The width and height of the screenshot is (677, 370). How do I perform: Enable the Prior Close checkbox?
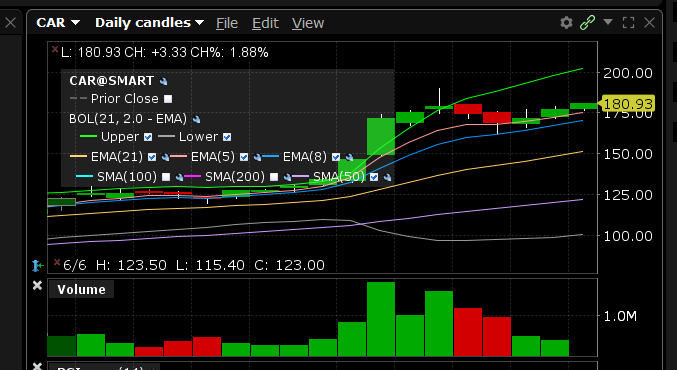coord(168,99)
